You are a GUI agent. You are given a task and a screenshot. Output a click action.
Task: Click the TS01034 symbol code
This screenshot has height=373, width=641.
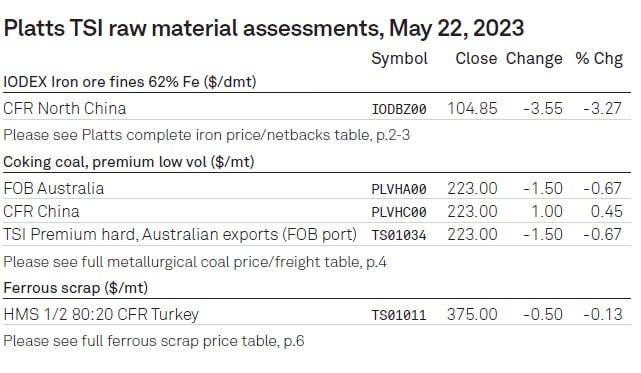pyautogui.click(x=399, y=235)
